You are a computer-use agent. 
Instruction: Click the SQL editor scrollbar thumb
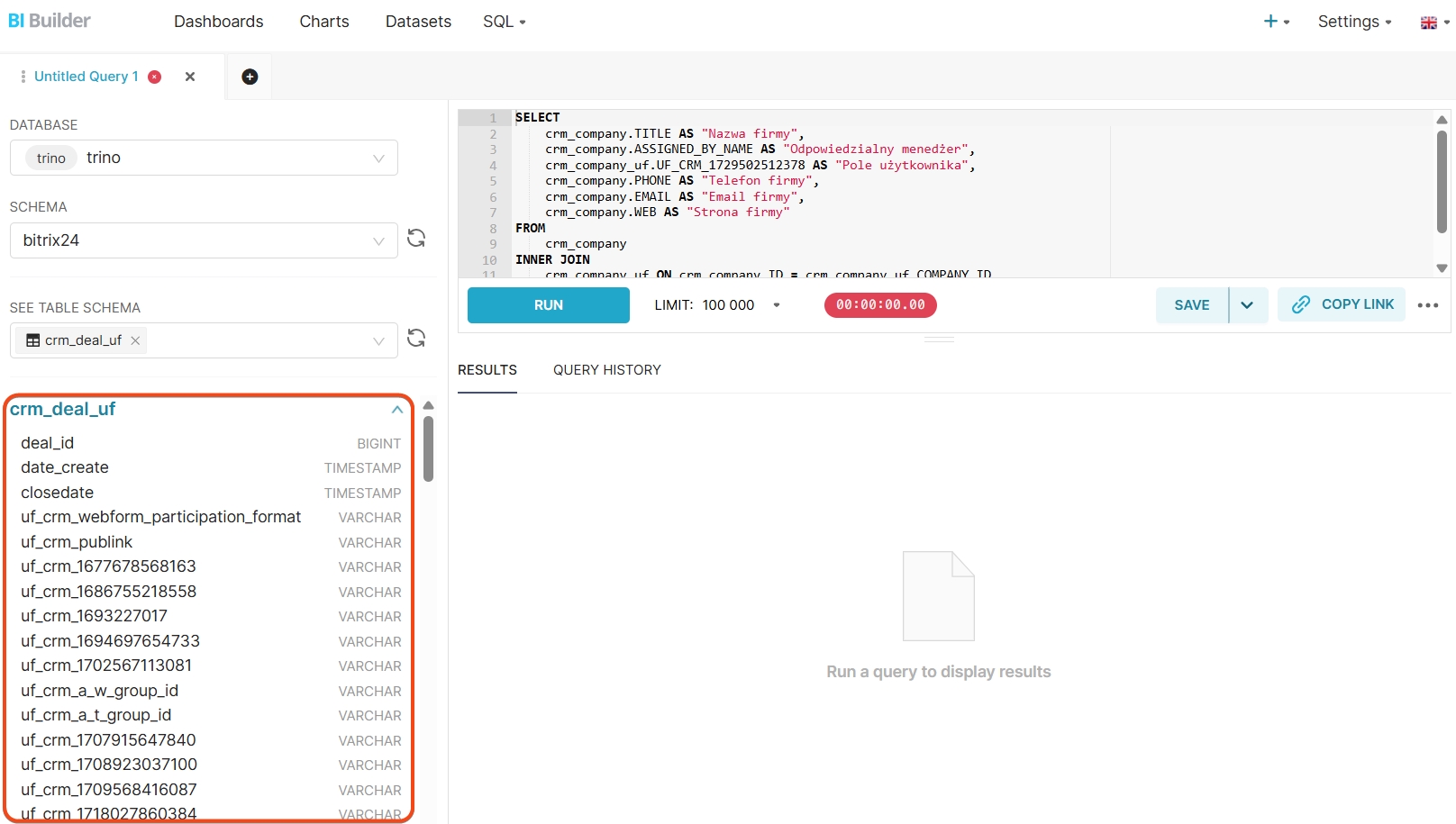pyautogui.click(x=1442, y=180)
